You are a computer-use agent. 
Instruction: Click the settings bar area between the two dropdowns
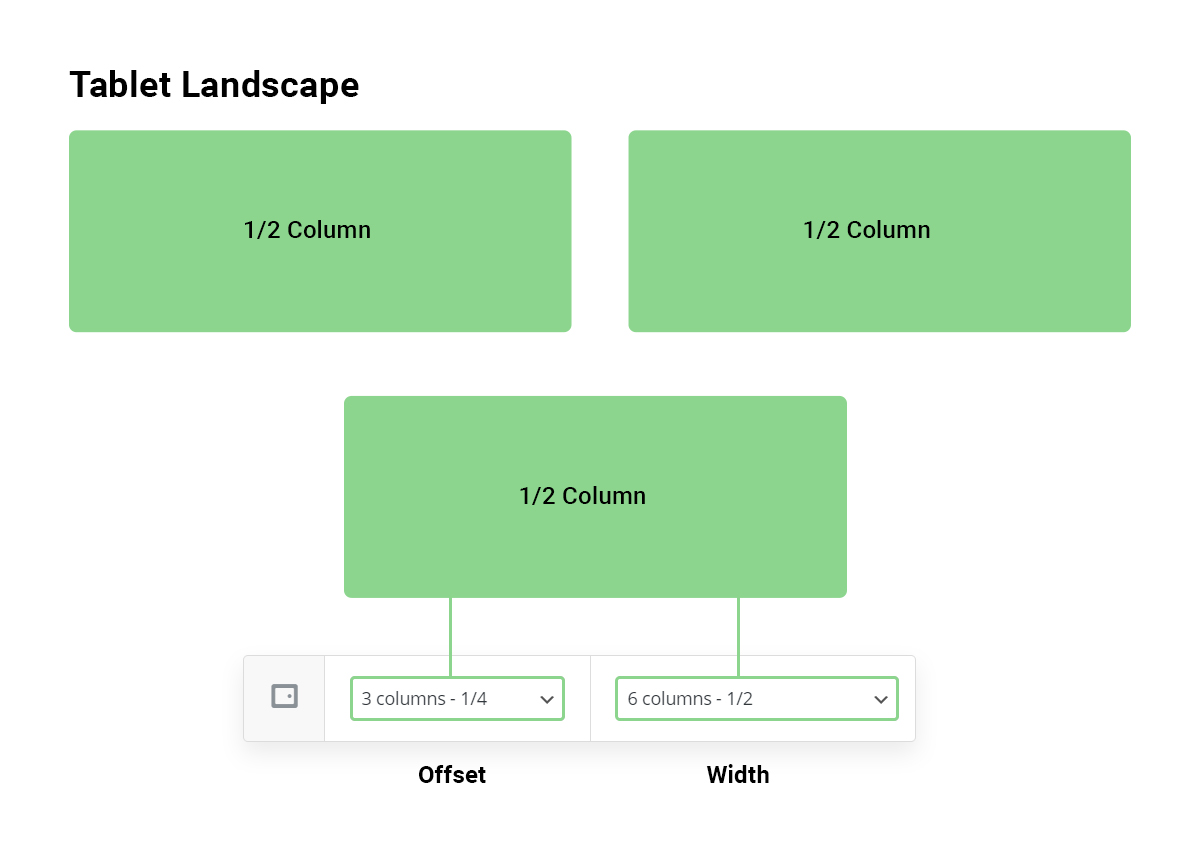(590, 698)
